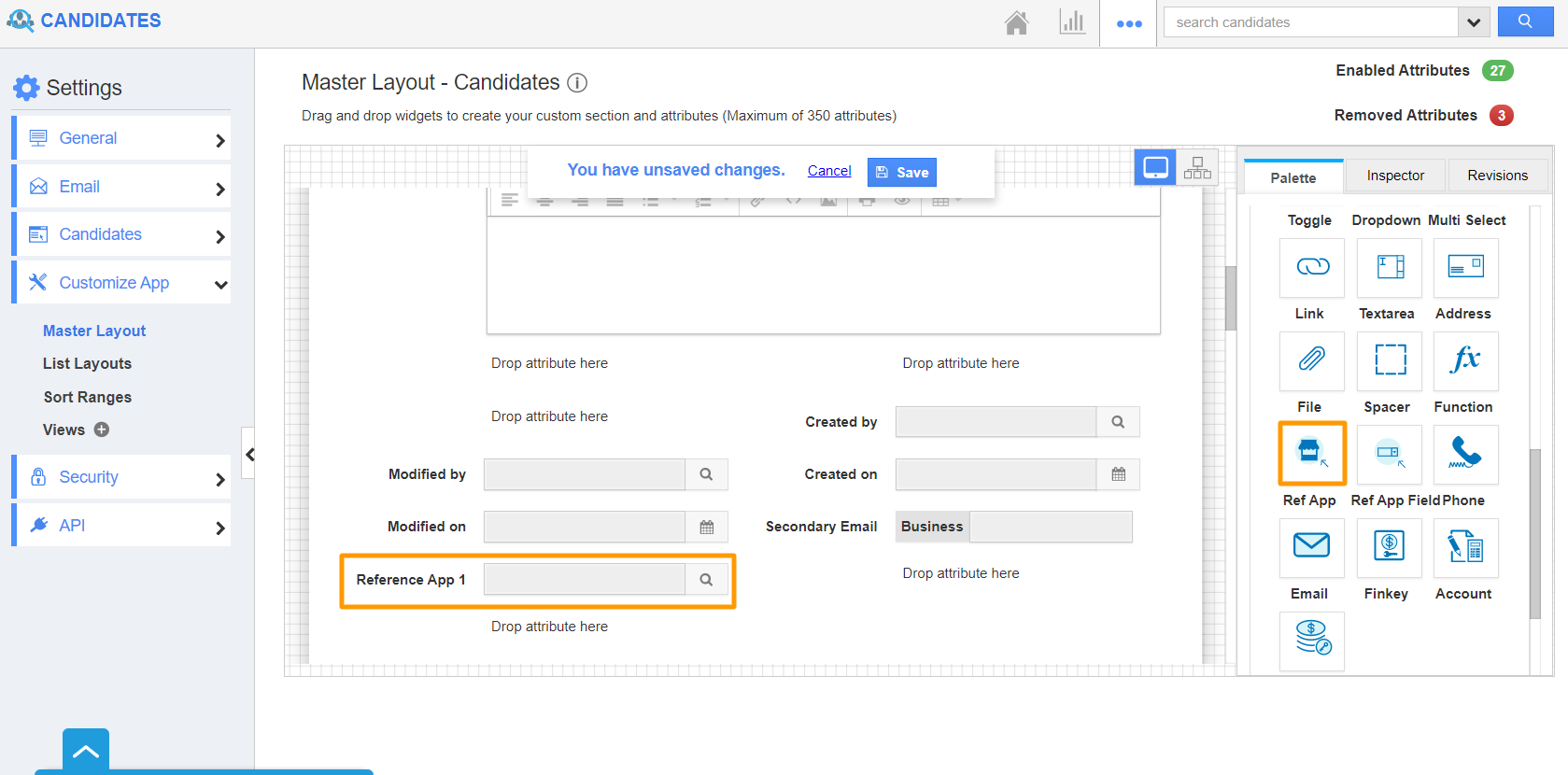1568x775 pixels.
Task: Switch to the Inspector tab
Action: tap(1395, 176)
